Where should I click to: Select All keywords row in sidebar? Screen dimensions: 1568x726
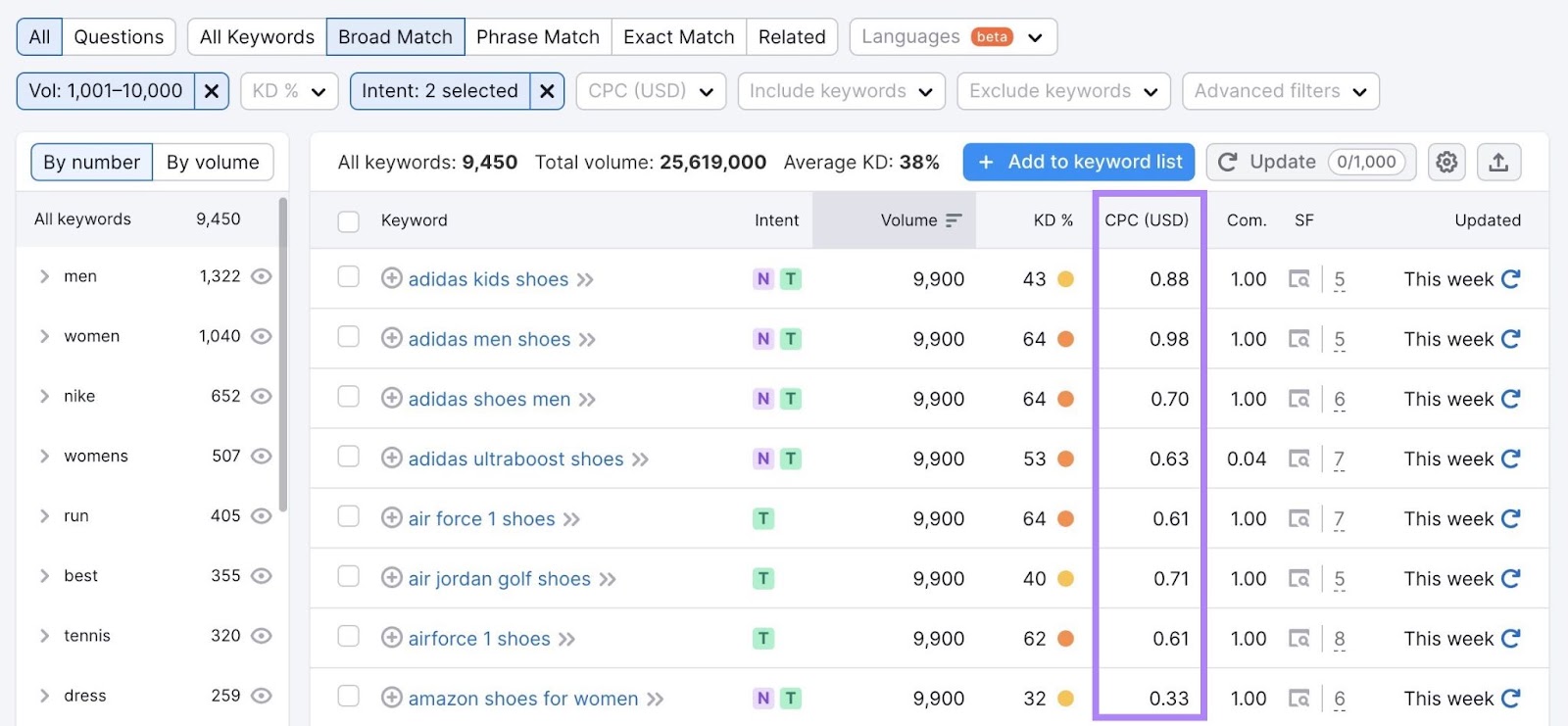147,219
